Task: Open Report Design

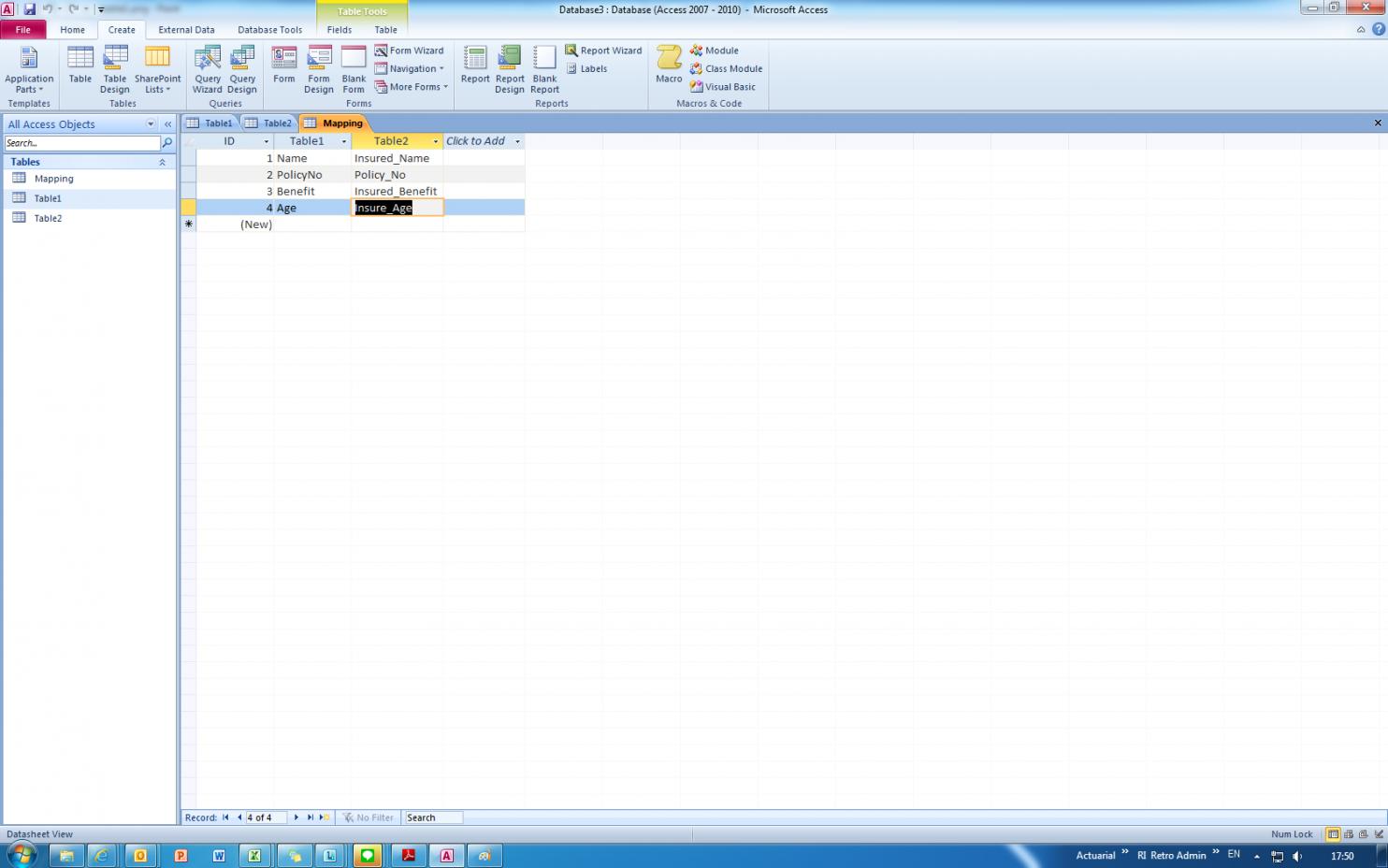Action: 510,69
